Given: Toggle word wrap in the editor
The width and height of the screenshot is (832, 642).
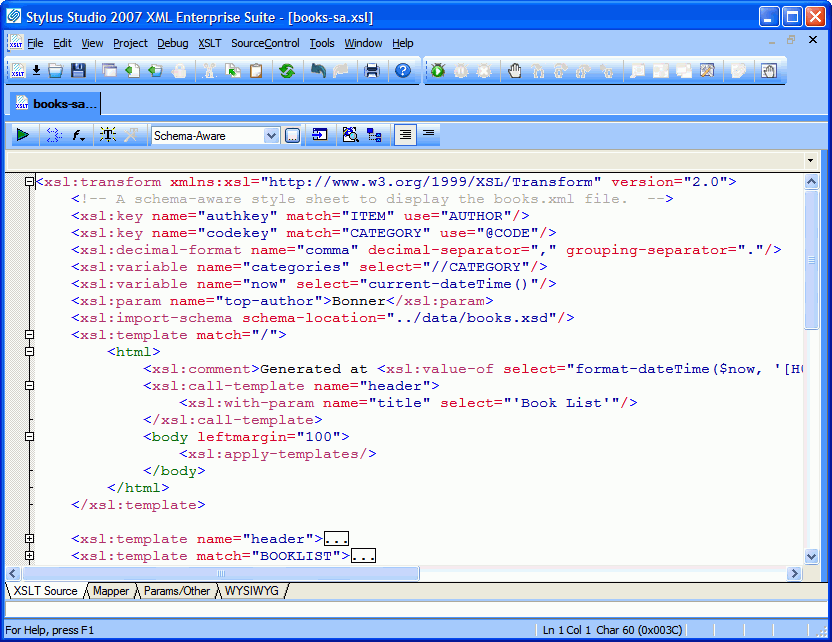Looking at the screenshot, I should [x=428, y=135].
